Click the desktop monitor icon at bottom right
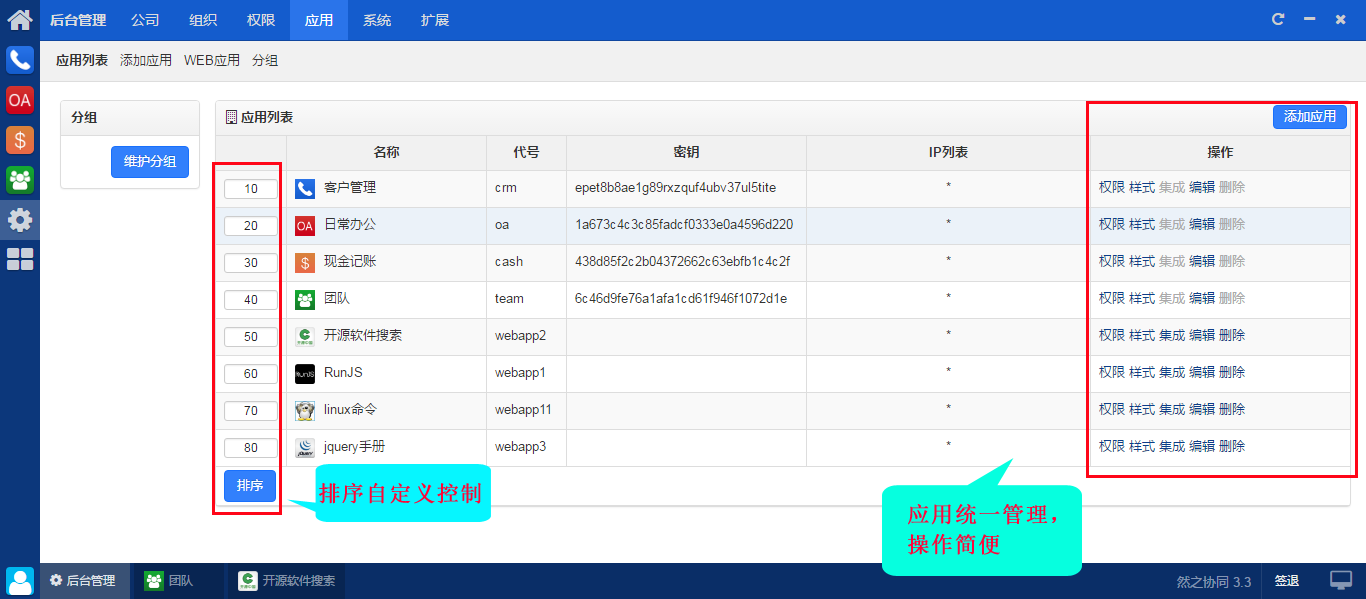Screen dimensions: 1366x599 coord(1340,581)
